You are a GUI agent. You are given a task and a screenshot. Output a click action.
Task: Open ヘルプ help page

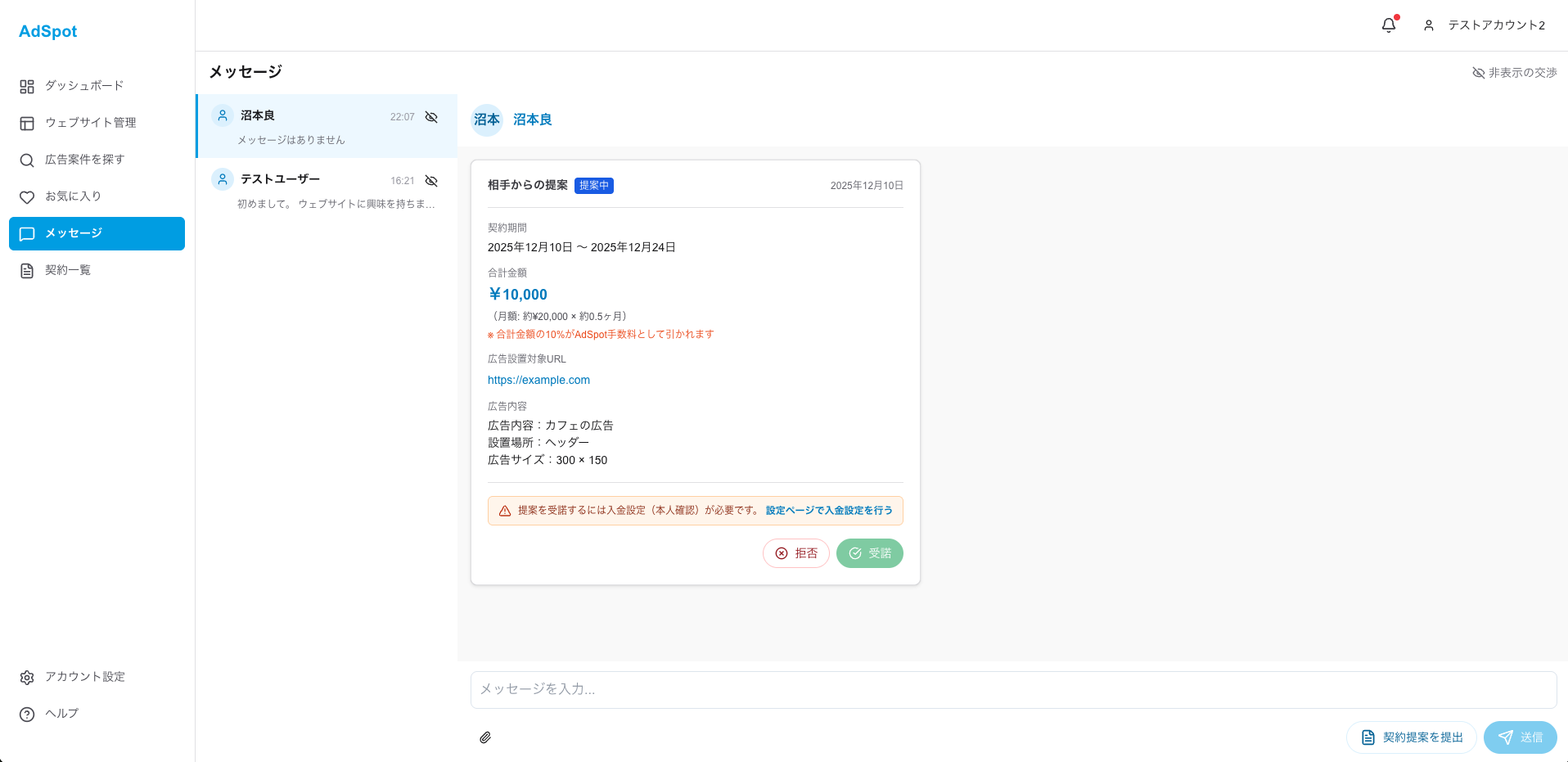coord(61,714)
